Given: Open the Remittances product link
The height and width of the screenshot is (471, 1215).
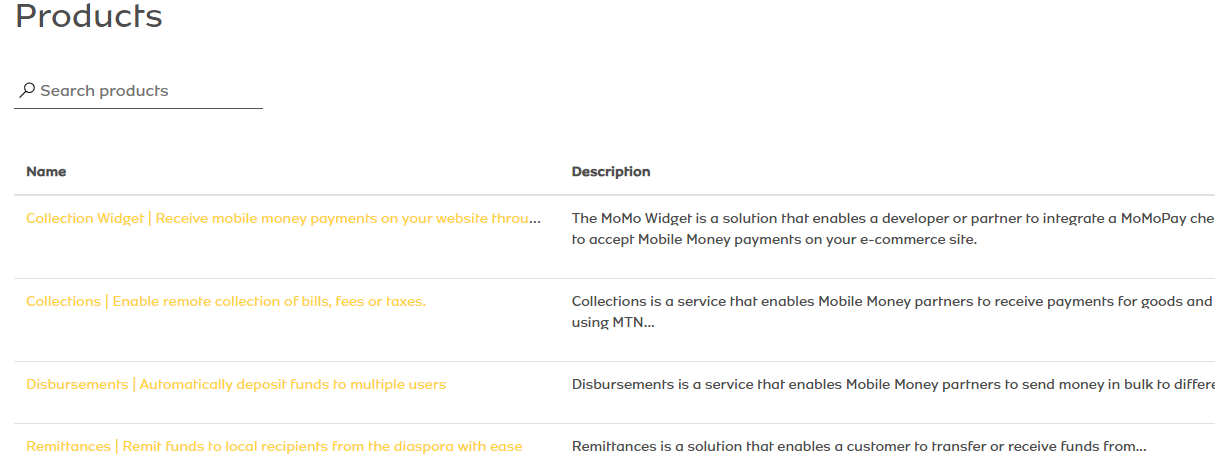Looking at the screenshot, I should (274, 446).
